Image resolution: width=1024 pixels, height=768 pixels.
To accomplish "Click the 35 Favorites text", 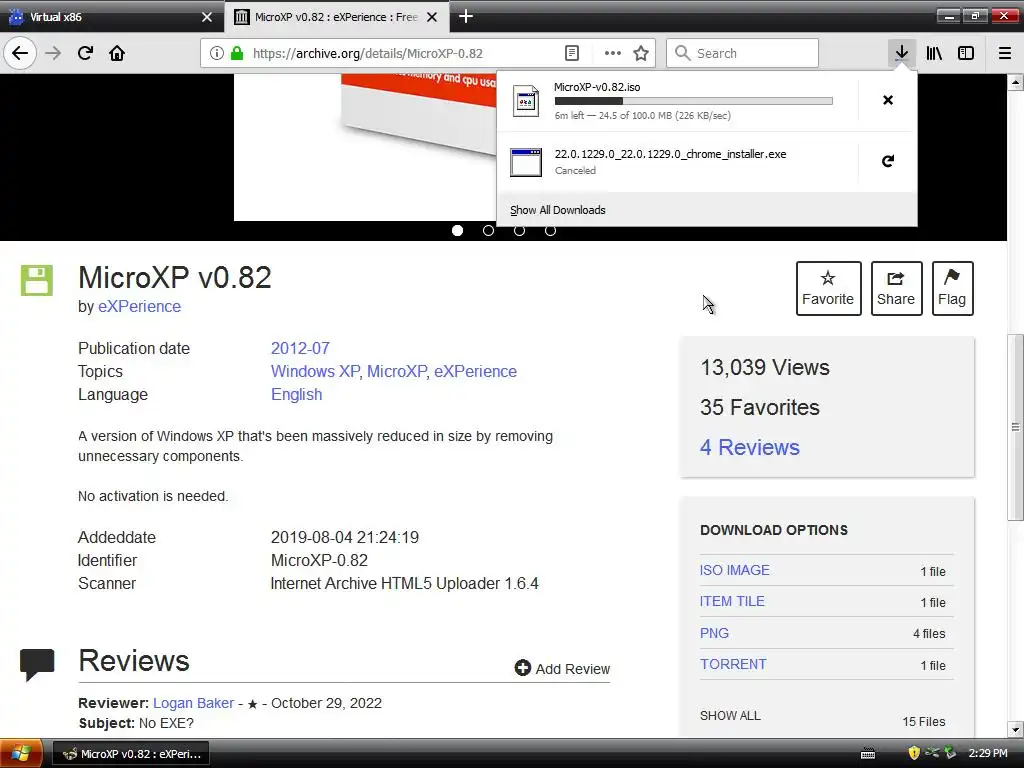I will coord(760,408).
